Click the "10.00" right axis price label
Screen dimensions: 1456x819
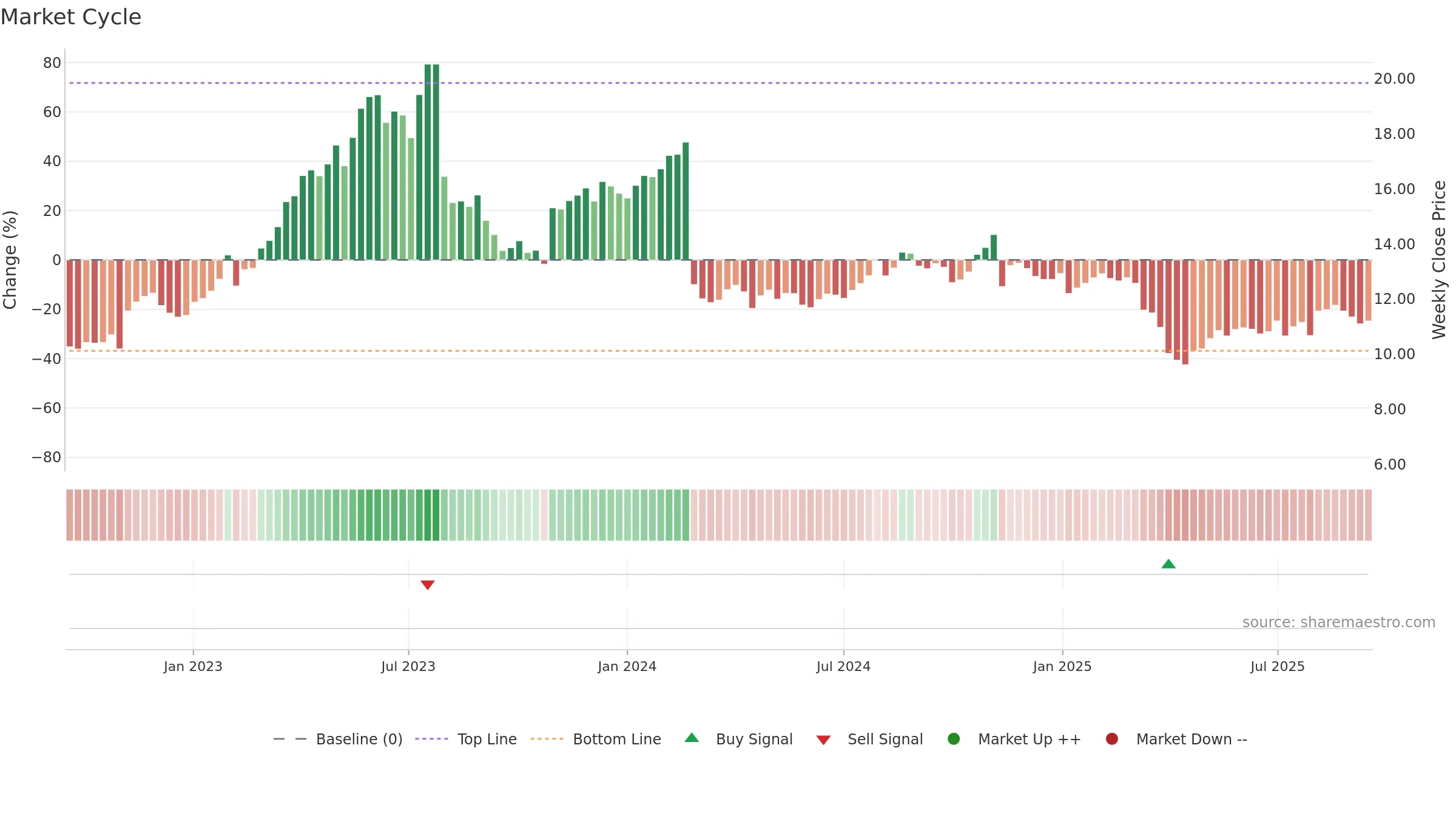pos(1394,354)
